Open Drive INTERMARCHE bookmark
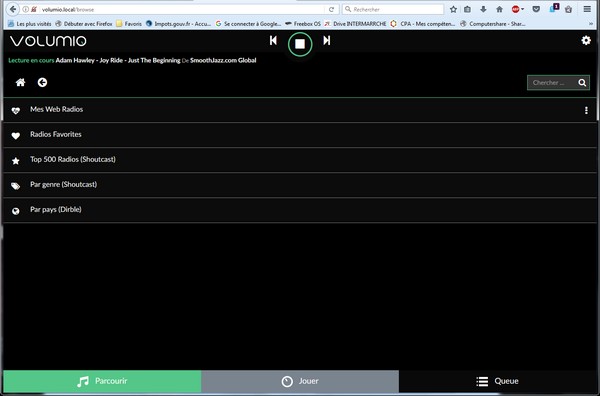 click(355, 24)
